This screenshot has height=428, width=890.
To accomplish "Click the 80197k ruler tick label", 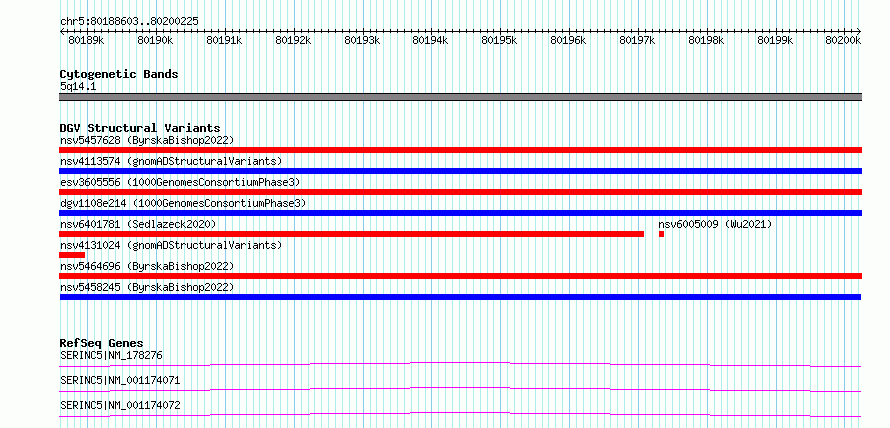I will pyautogui.click(x=637, y=41).
